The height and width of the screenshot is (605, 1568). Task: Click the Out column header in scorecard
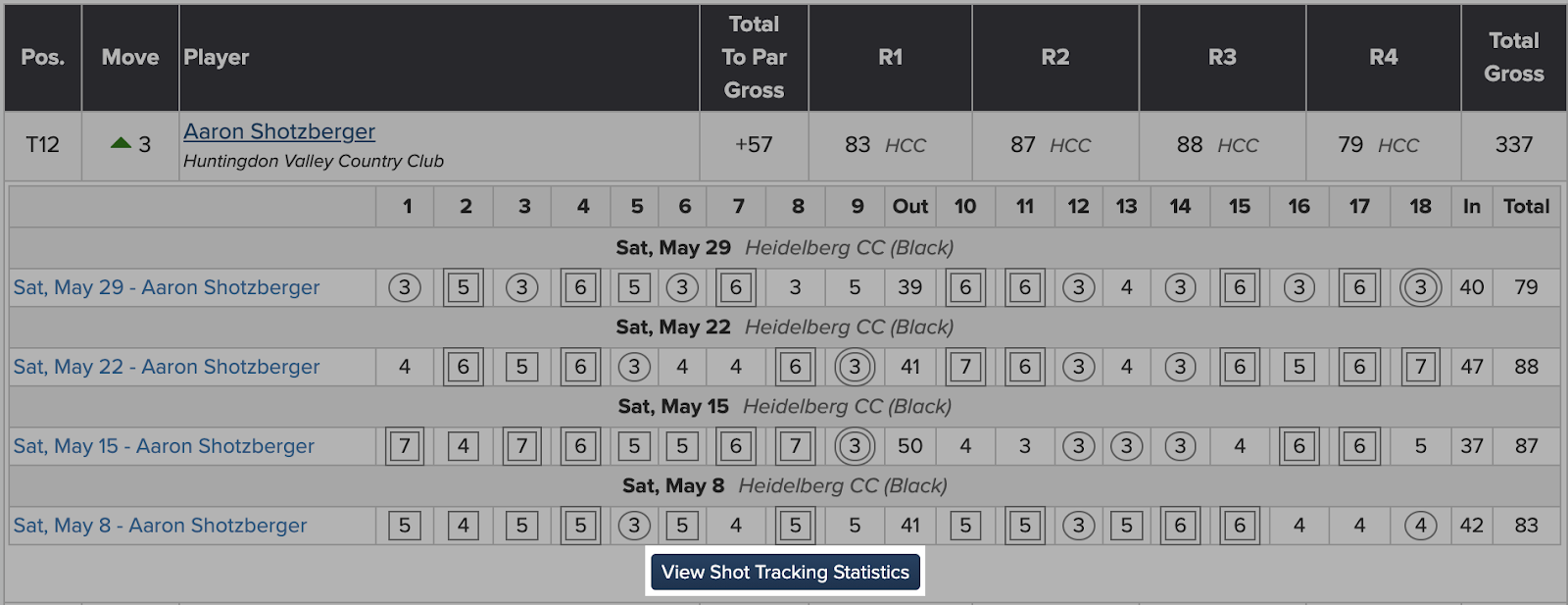point(909,206)
